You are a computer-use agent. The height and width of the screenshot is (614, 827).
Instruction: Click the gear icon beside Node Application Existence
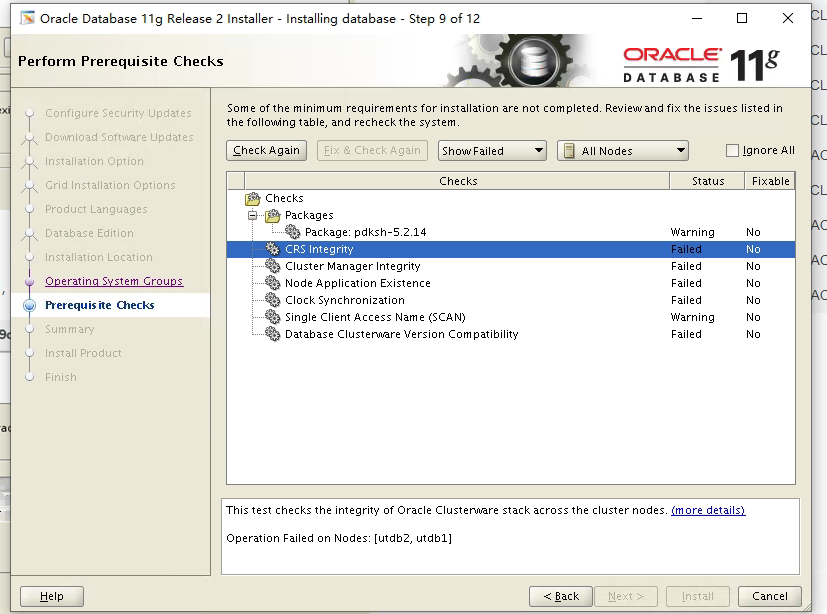(273, 283)
